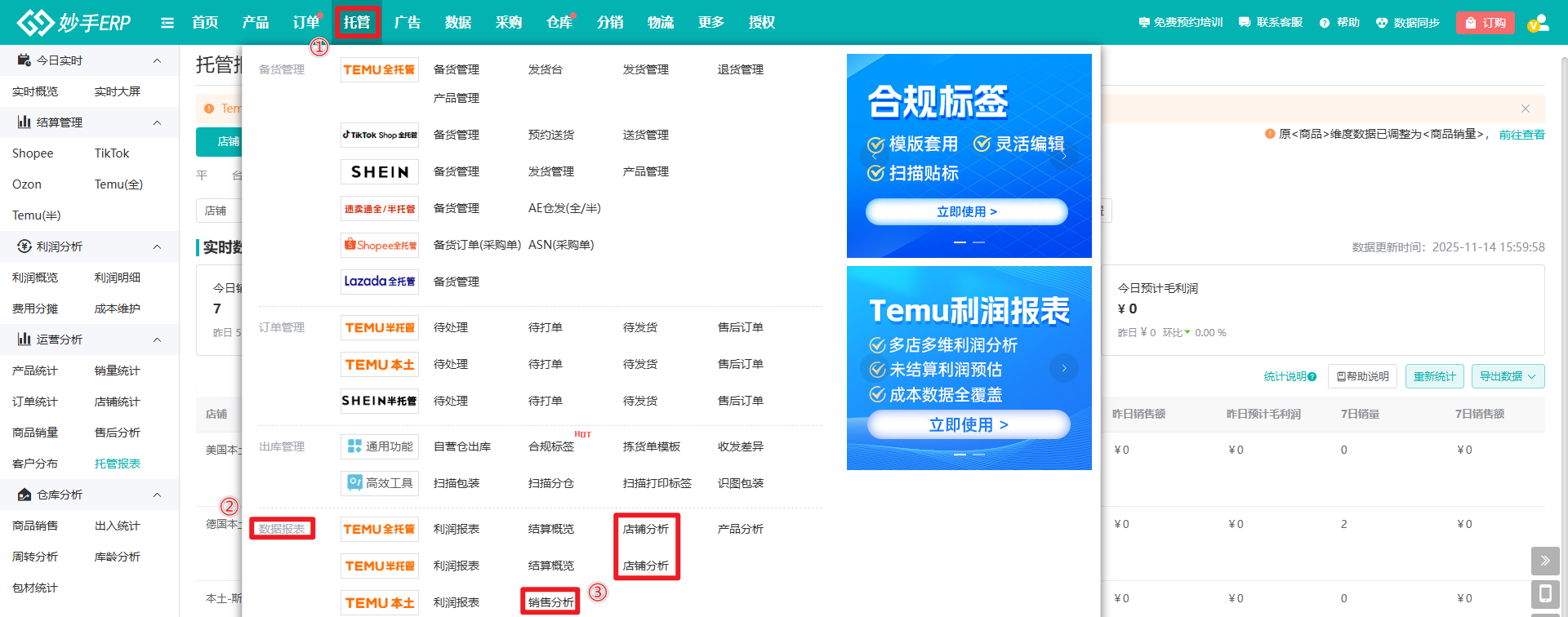Collapse the 利润分析 sidebar section
This screenshot has width=1568, height=617.
(x=158, y=246)
